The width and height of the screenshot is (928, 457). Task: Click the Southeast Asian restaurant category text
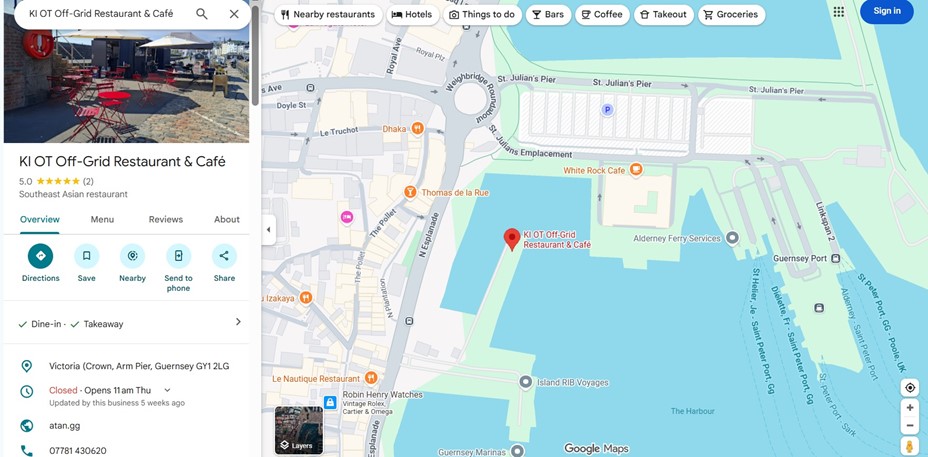click(x=73, y=194)
